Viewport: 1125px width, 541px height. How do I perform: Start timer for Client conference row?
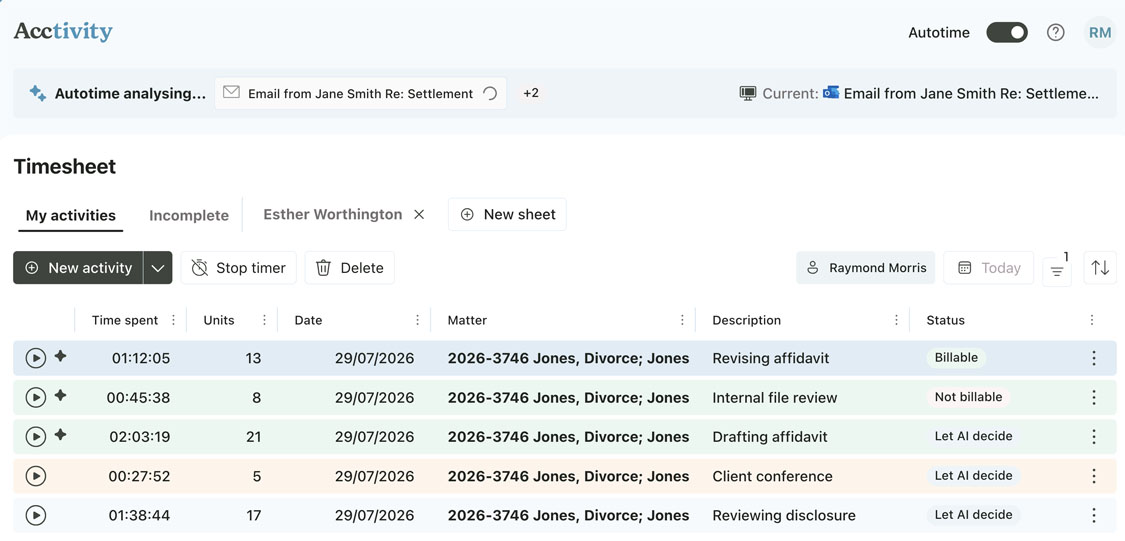[36, 476]
